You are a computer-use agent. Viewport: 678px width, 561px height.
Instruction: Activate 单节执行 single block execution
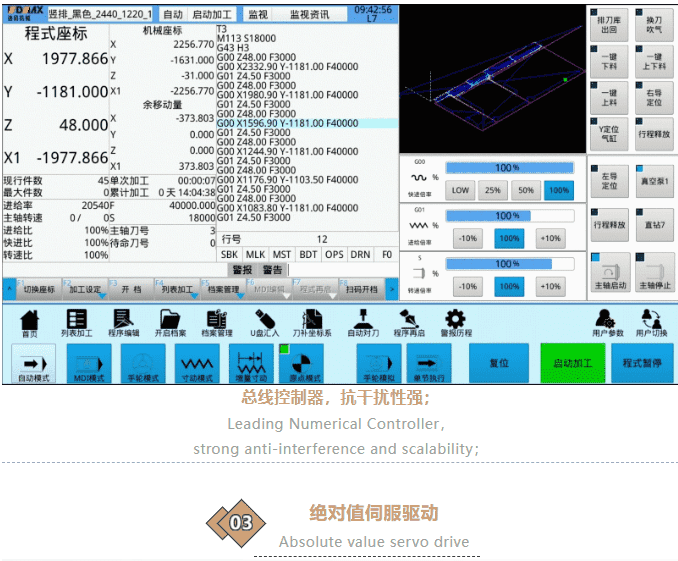coord(429,364)
